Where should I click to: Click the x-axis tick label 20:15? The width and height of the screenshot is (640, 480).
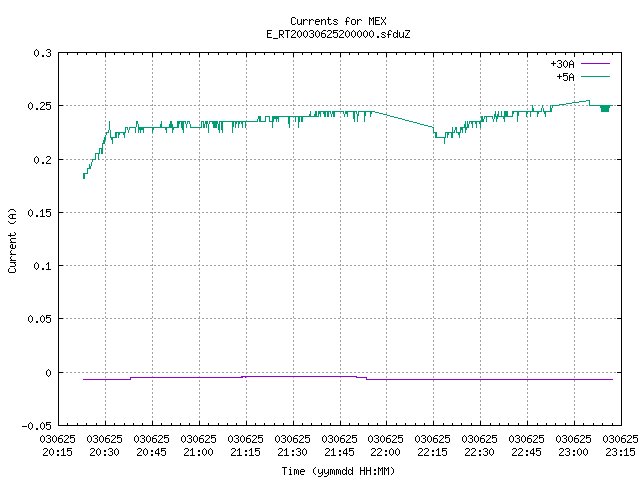click(58, 452)
